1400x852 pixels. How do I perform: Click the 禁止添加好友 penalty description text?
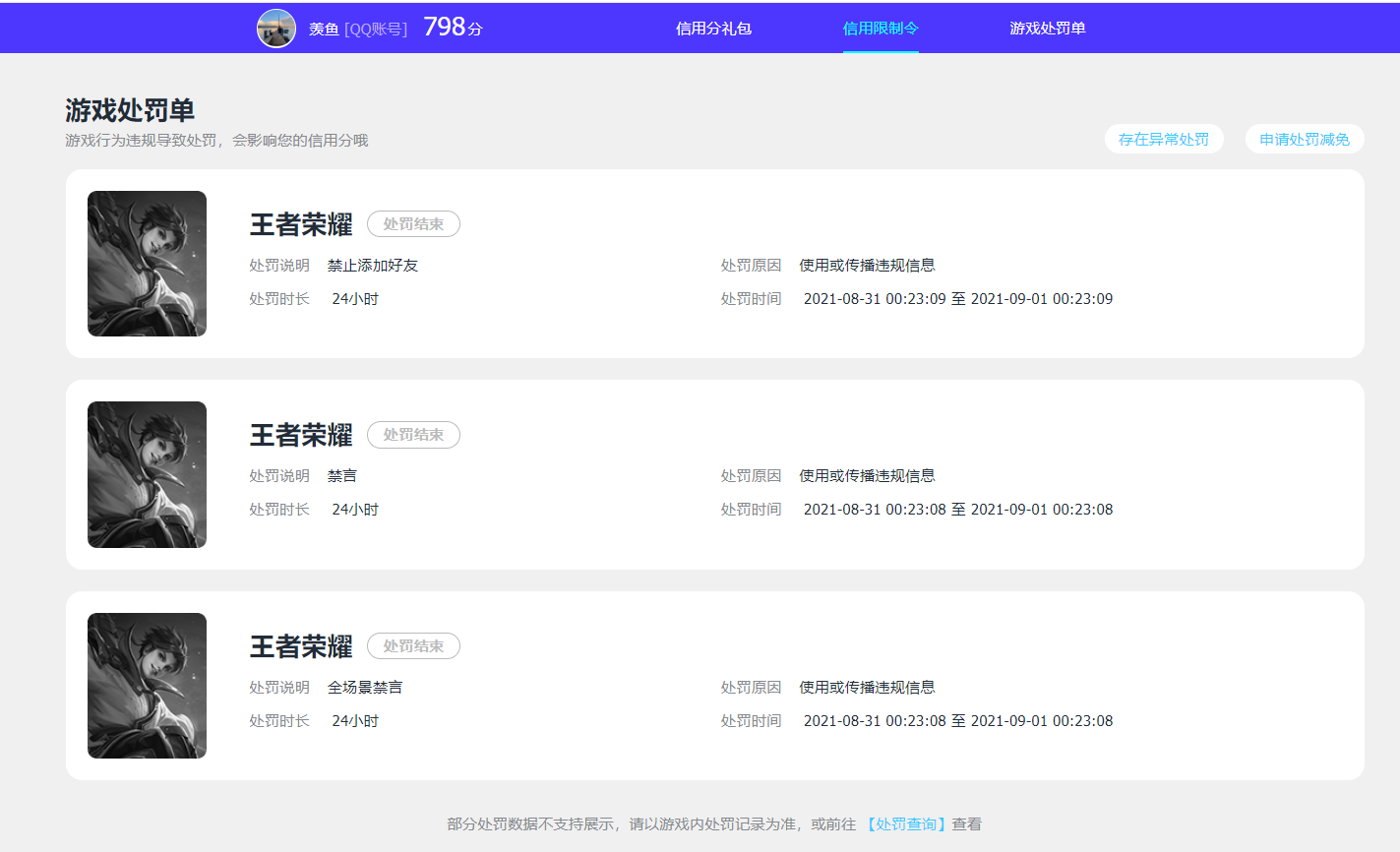[x=373, y=265]
